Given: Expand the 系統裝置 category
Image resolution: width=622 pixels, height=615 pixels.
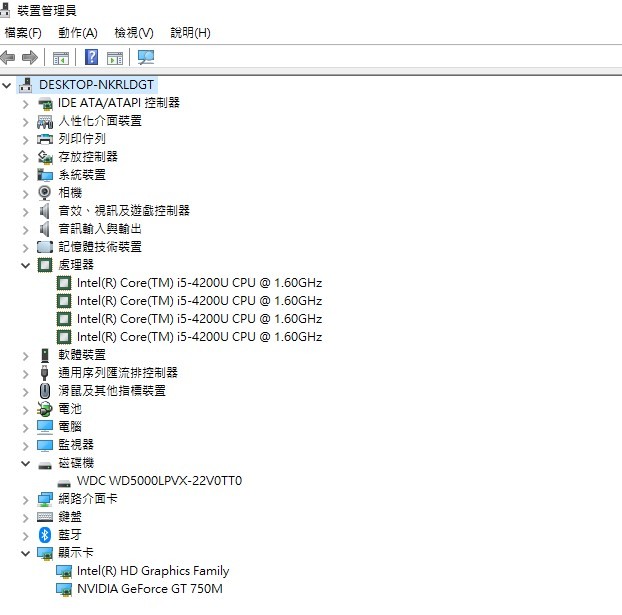Looking at the screenshot, I should 25,176.
